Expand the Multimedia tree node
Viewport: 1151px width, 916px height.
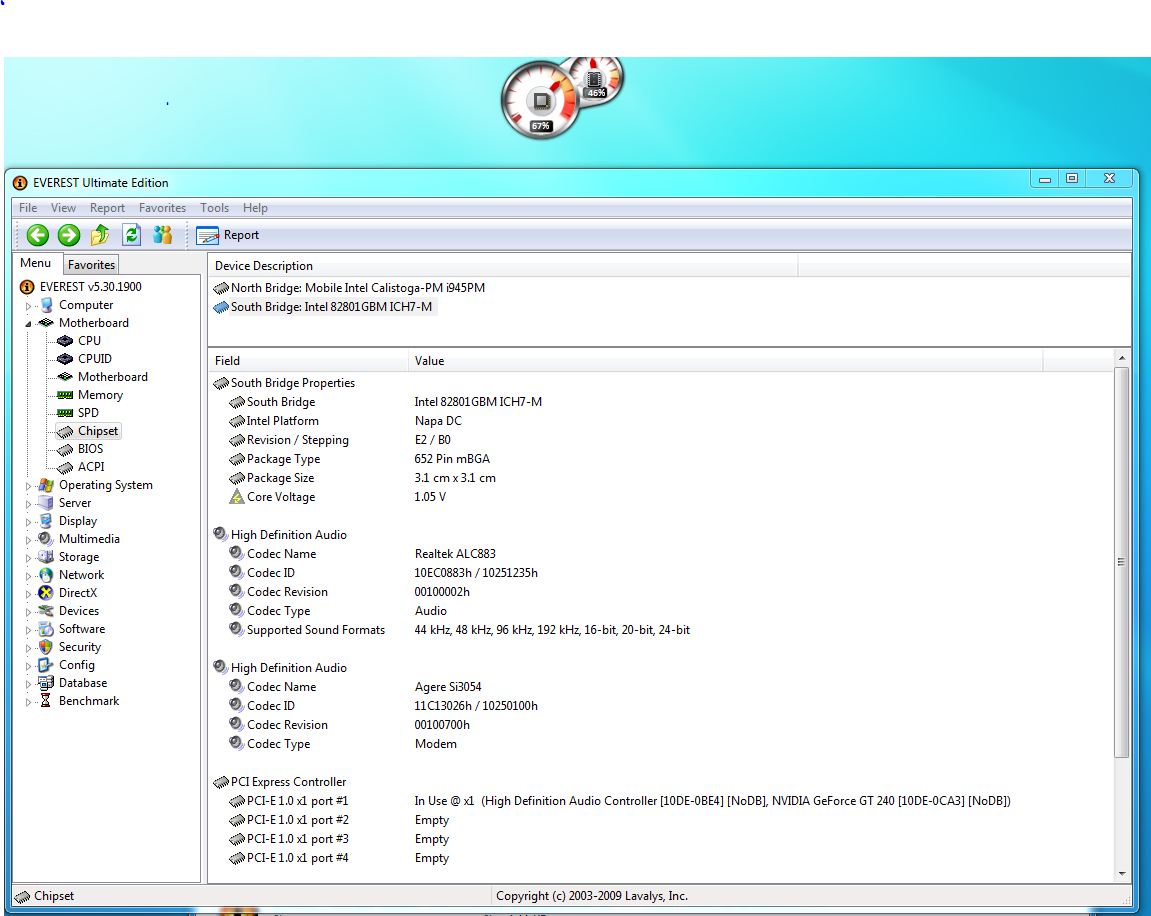(x=29, y=539)
